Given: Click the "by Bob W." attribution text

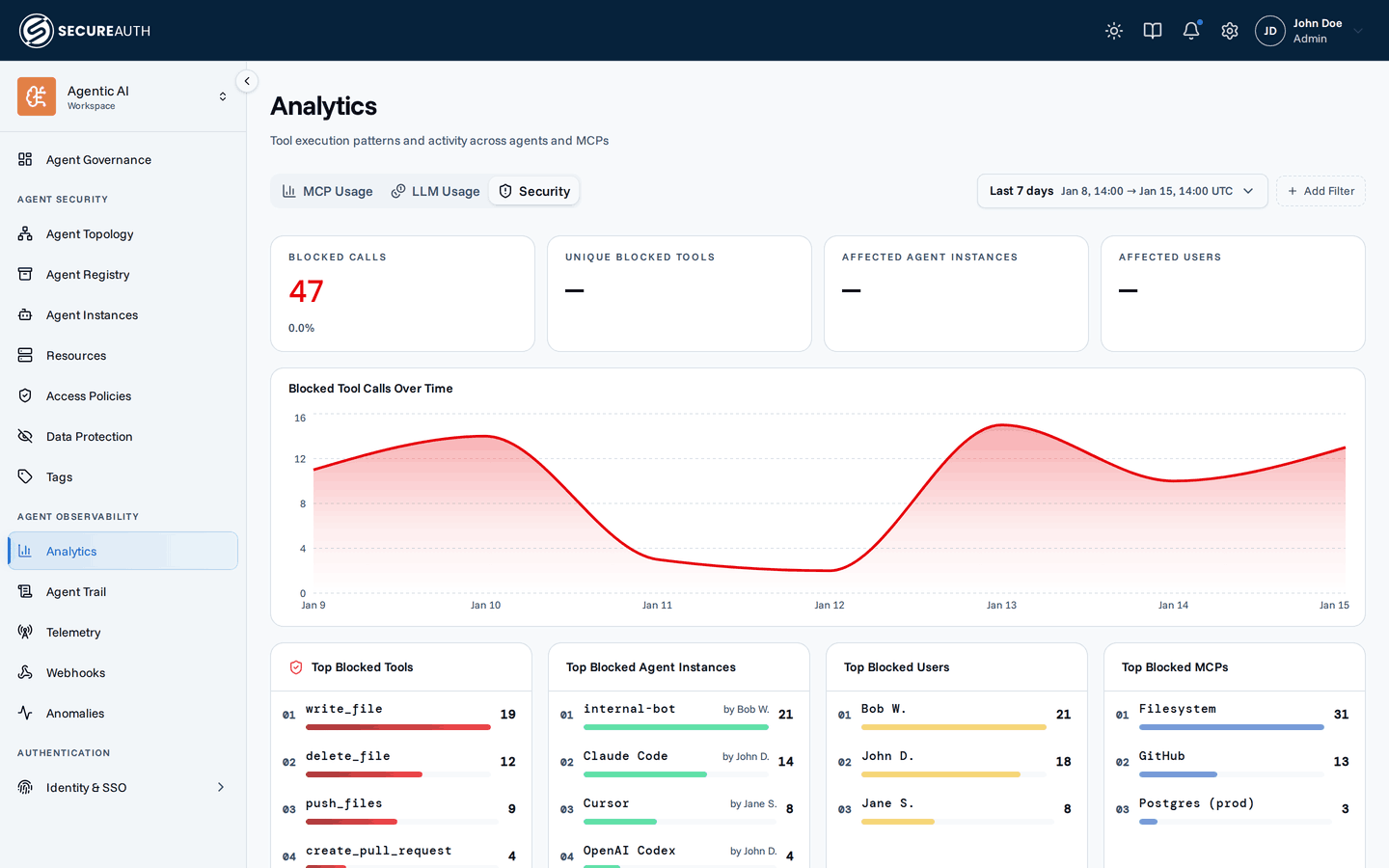Looking at the screenshot, I should coord(747,709).
